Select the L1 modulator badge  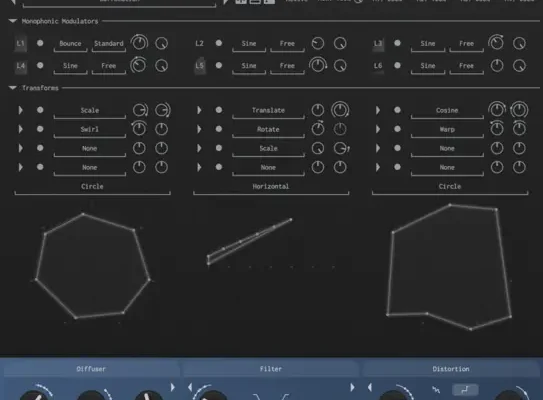coord(20,44)
